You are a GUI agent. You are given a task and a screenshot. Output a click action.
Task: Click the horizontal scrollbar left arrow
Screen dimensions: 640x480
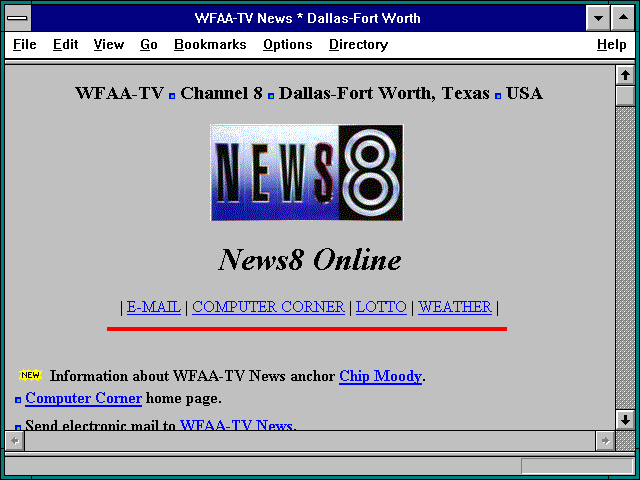click(x=15, y=441)
